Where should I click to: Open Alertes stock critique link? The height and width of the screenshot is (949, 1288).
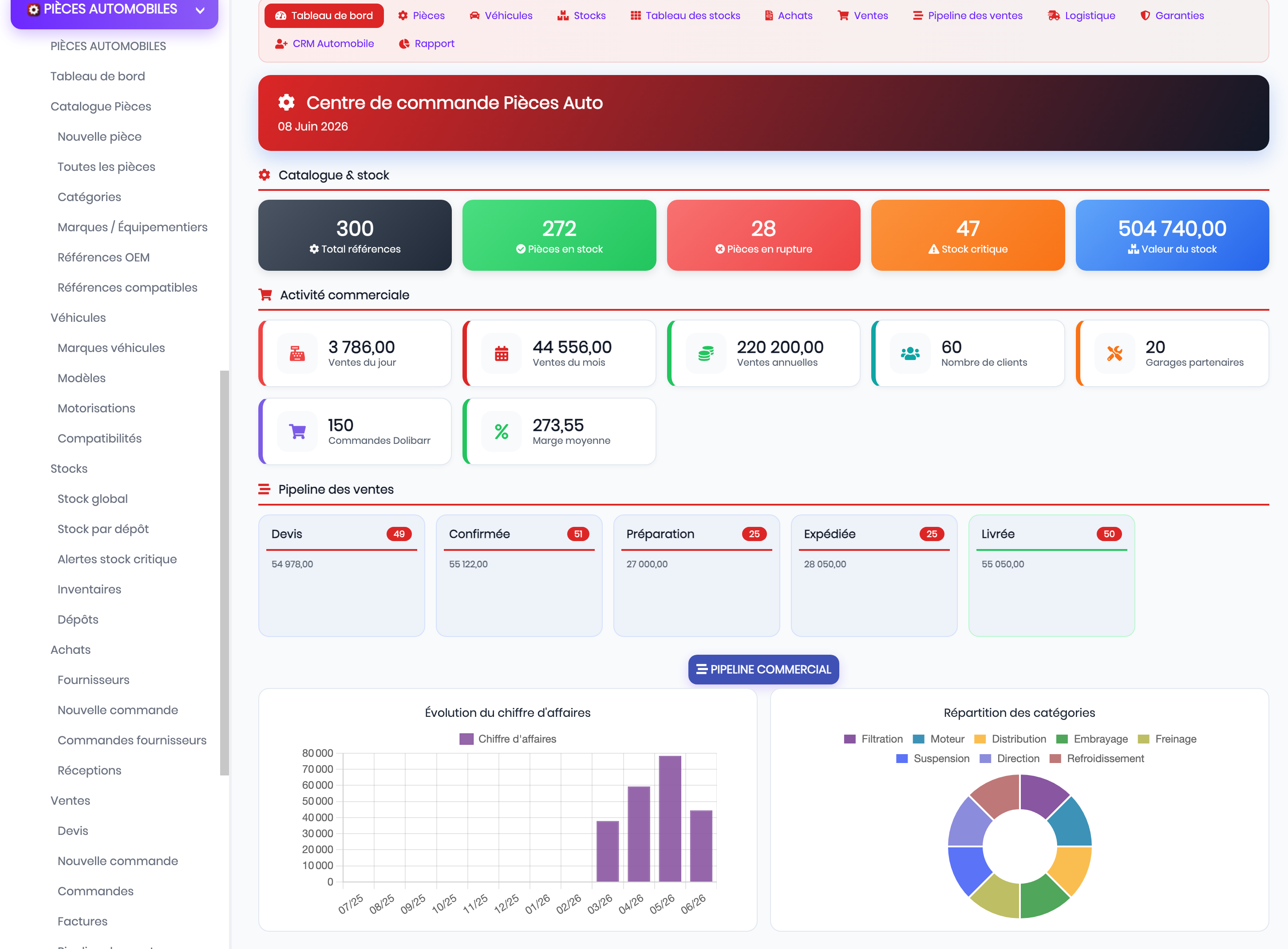coord(117,559)
